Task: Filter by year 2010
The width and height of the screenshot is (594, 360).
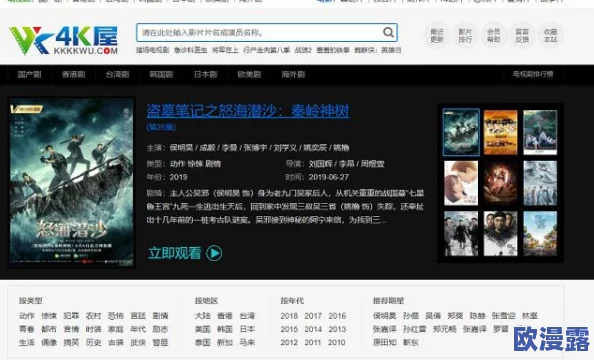Action: 337,343
